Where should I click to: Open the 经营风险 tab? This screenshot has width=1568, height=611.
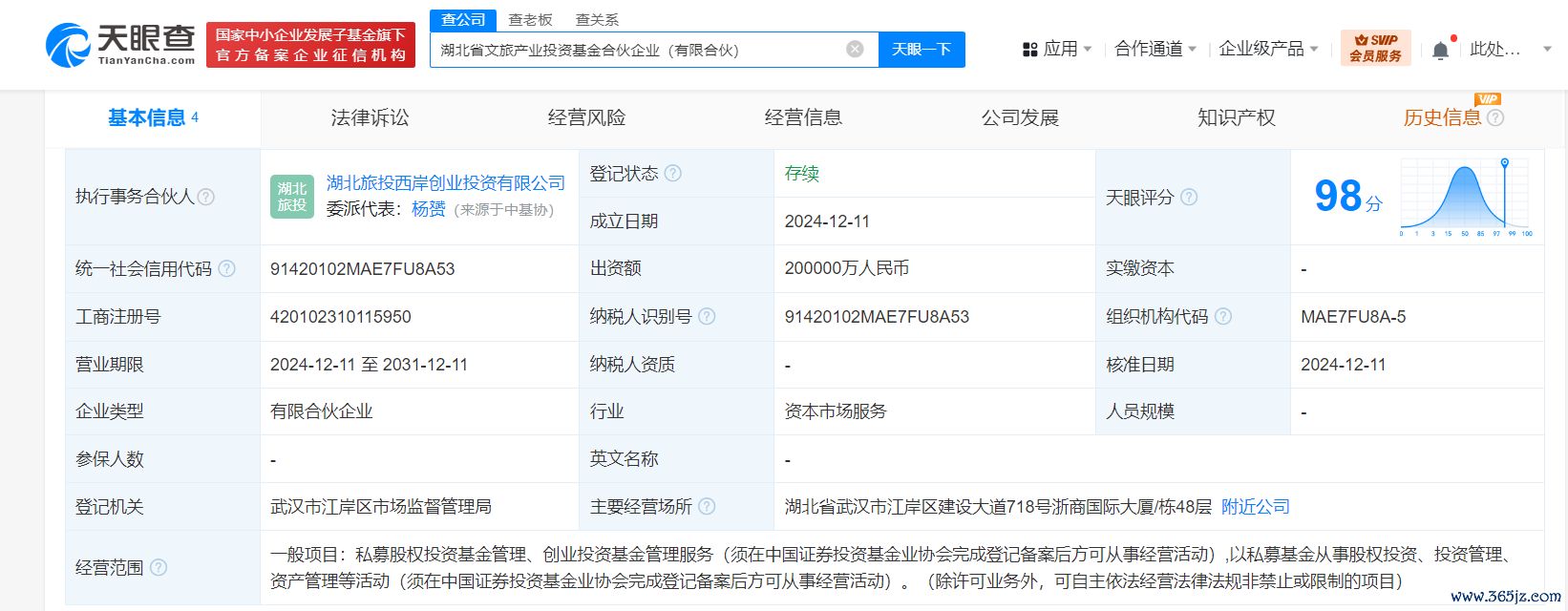tap(586, 117)
